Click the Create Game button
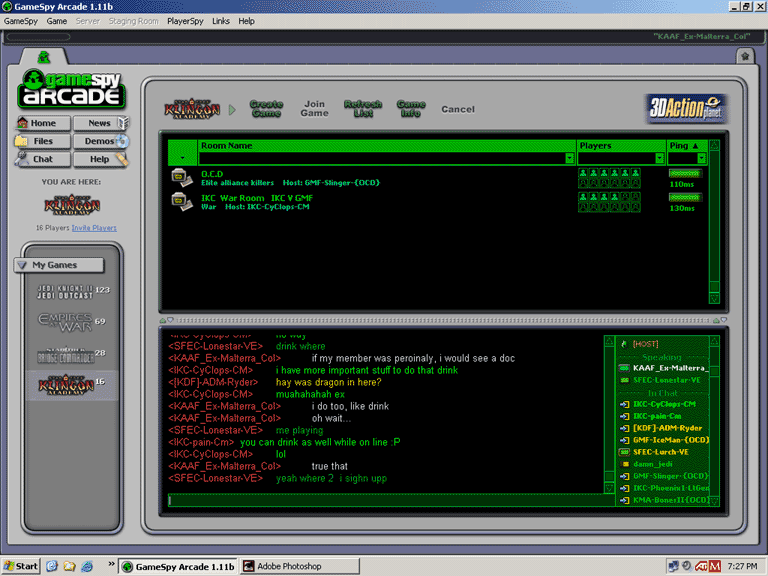768x576 pixels. pyautogui.click(x=266, y=109)
